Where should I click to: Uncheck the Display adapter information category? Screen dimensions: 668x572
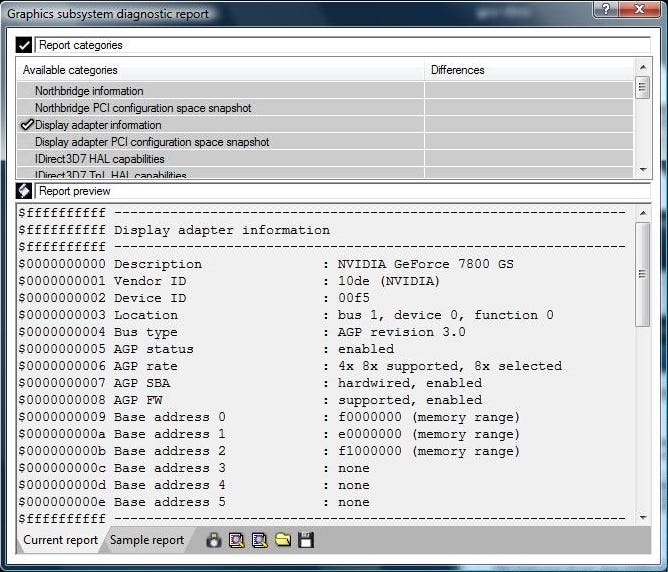click(27, 125)
